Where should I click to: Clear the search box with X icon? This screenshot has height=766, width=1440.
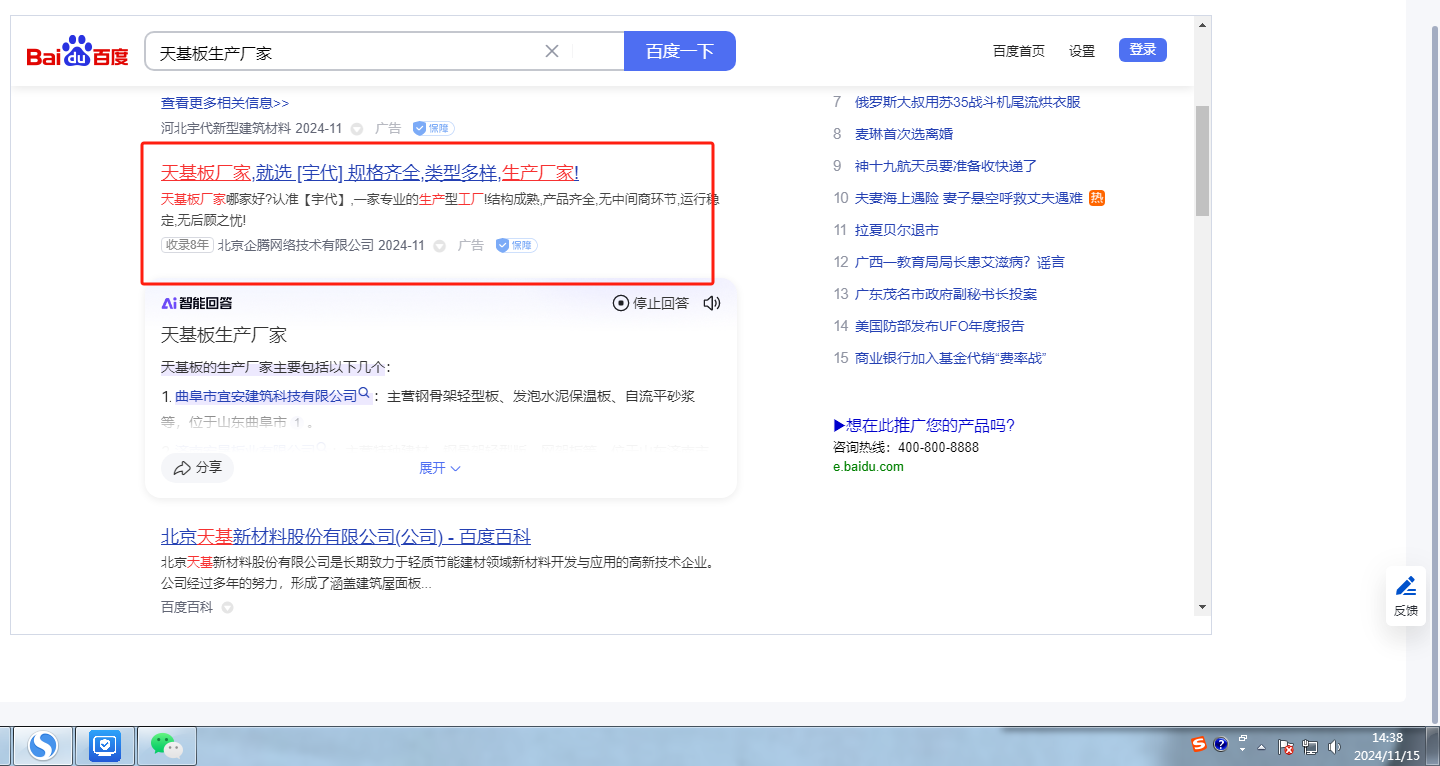pyautogui.click(x=551, y=51)
